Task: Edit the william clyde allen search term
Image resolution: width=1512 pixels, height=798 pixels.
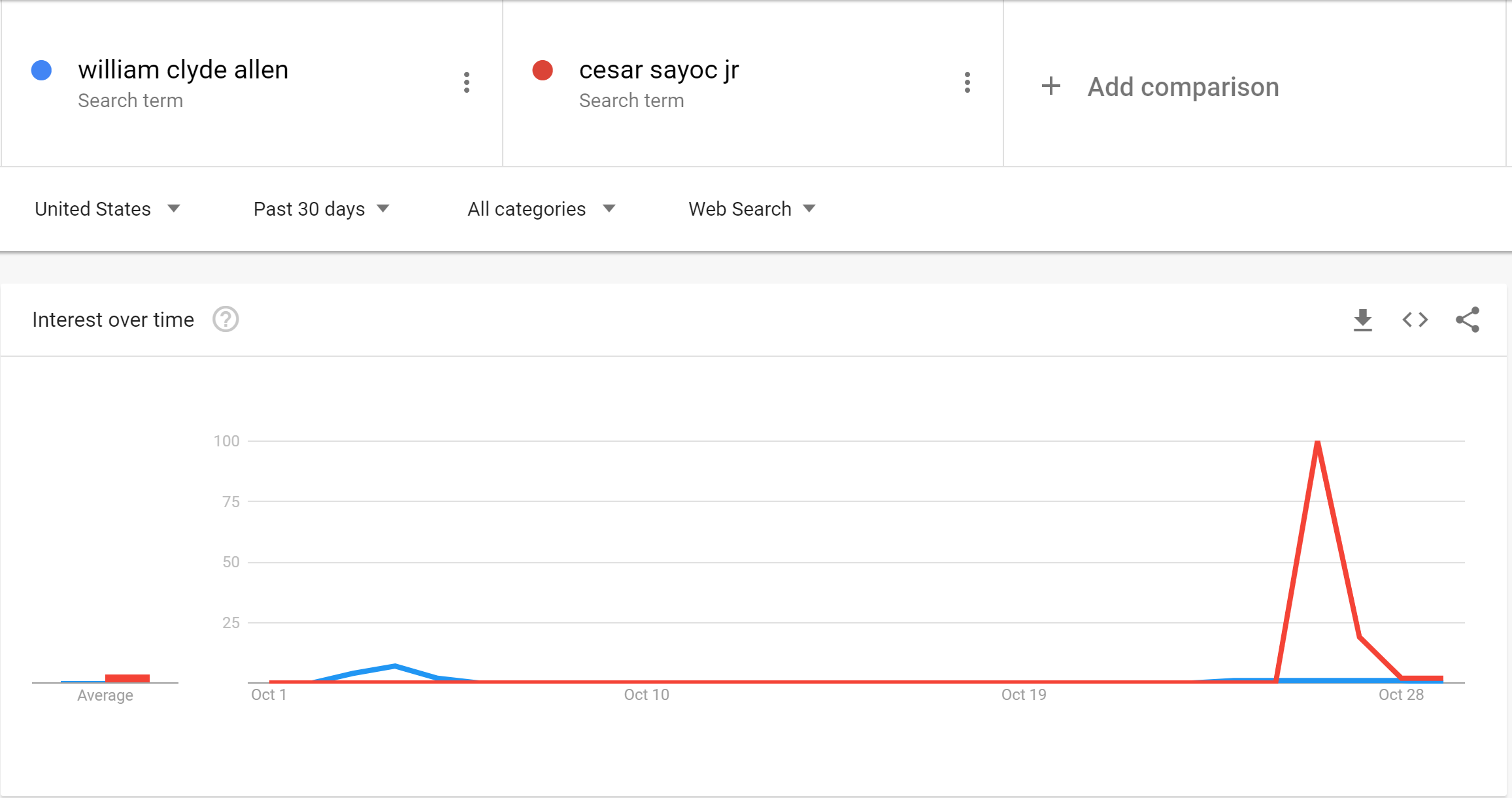Action: [x=183, y=70]
